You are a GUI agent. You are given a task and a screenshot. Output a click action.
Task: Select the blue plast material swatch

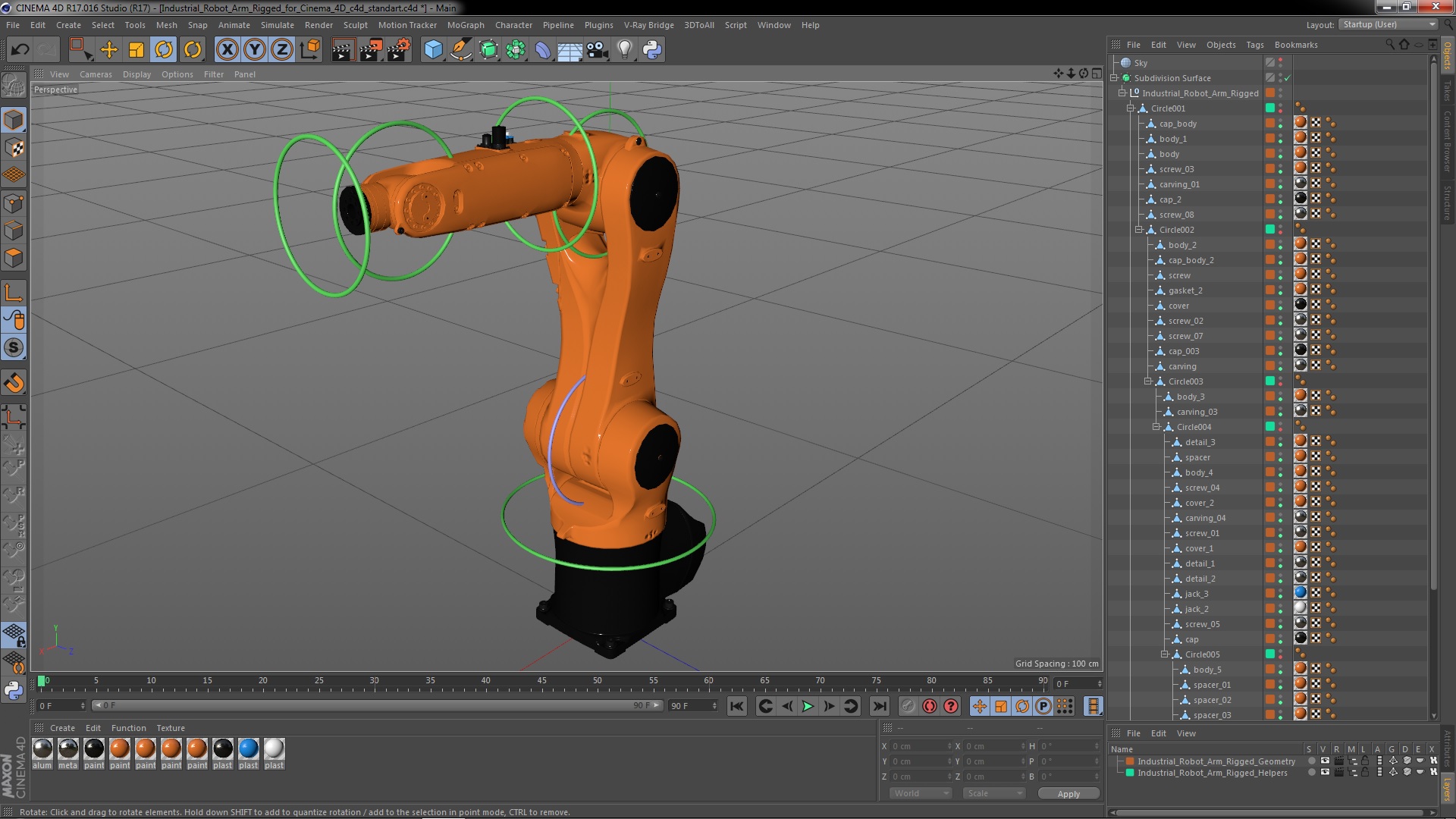click(249, 754)
